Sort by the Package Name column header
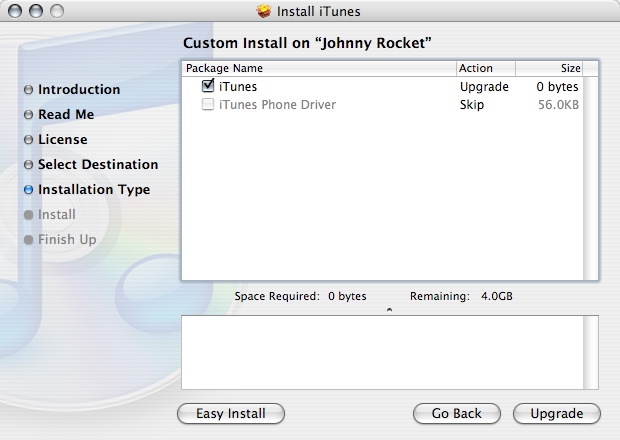This screenshot has height=440, width=620. click(319, 68)
